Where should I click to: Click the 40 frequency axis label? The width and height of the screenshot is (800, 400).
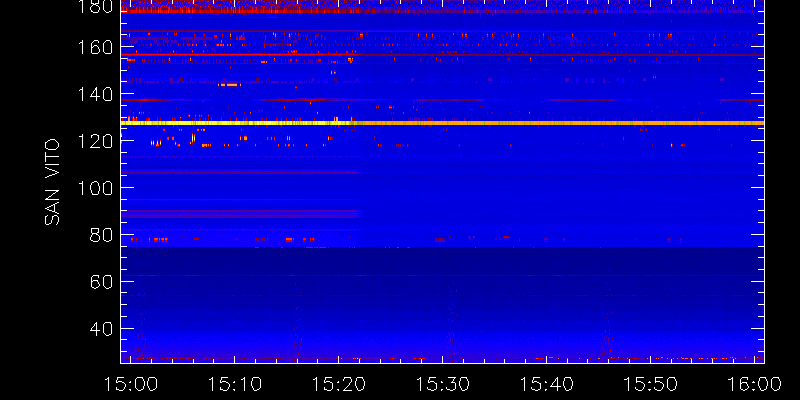tap(101, 329)
